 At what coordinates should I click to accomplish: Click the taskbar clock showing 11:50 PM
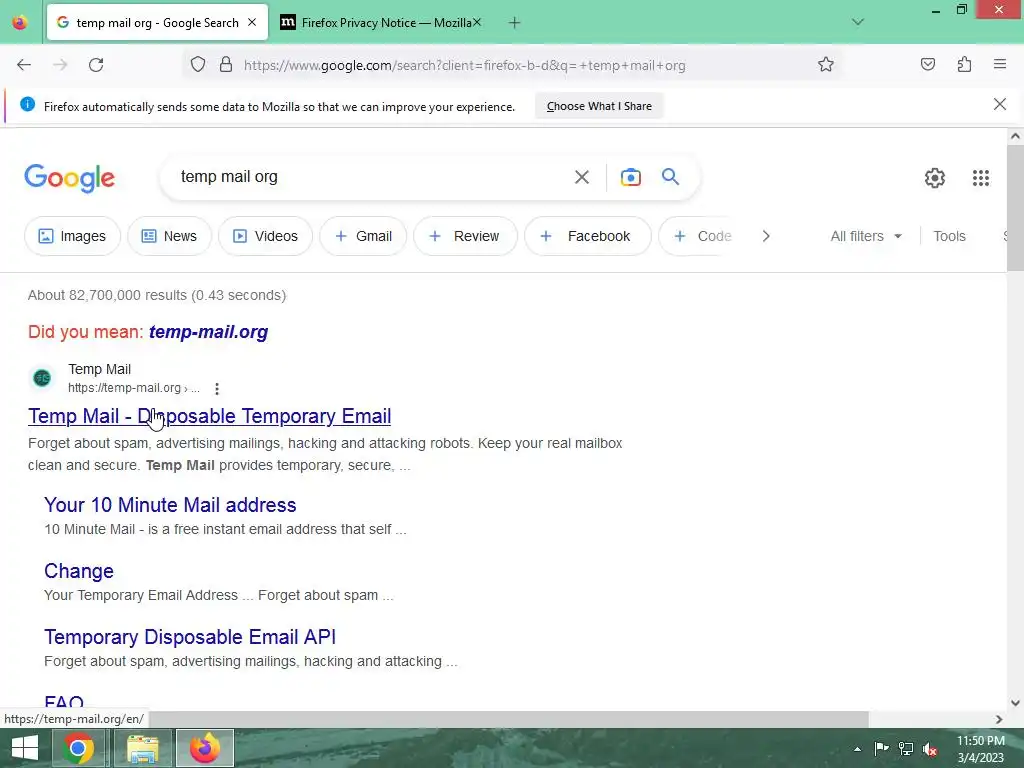tap(980, 748)
